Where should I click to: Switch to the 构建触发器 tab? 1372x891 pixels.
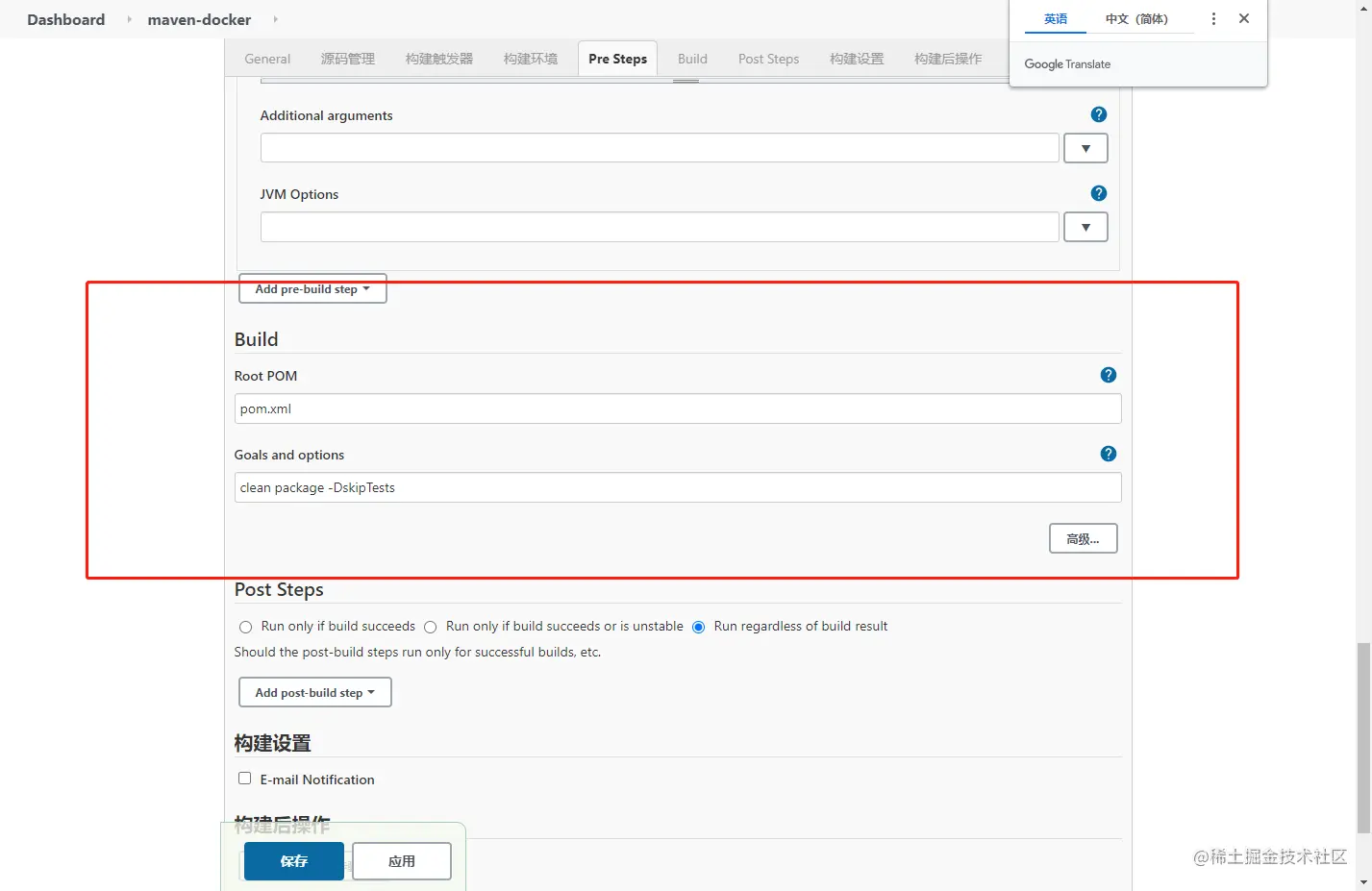pyautogui.click(x=439, y=59)
